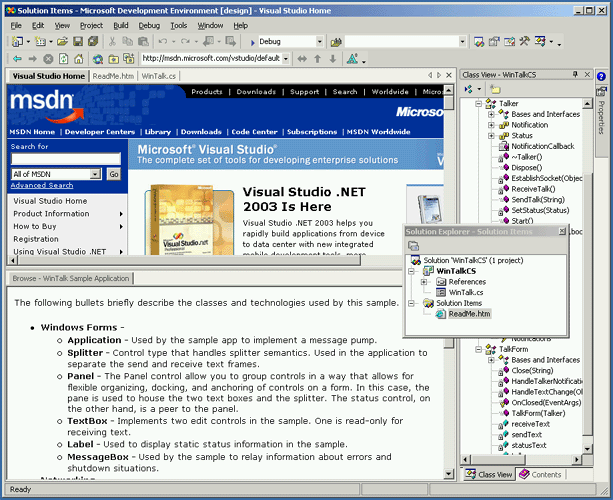Collapse the TalkForm class node

pos(479,349)
